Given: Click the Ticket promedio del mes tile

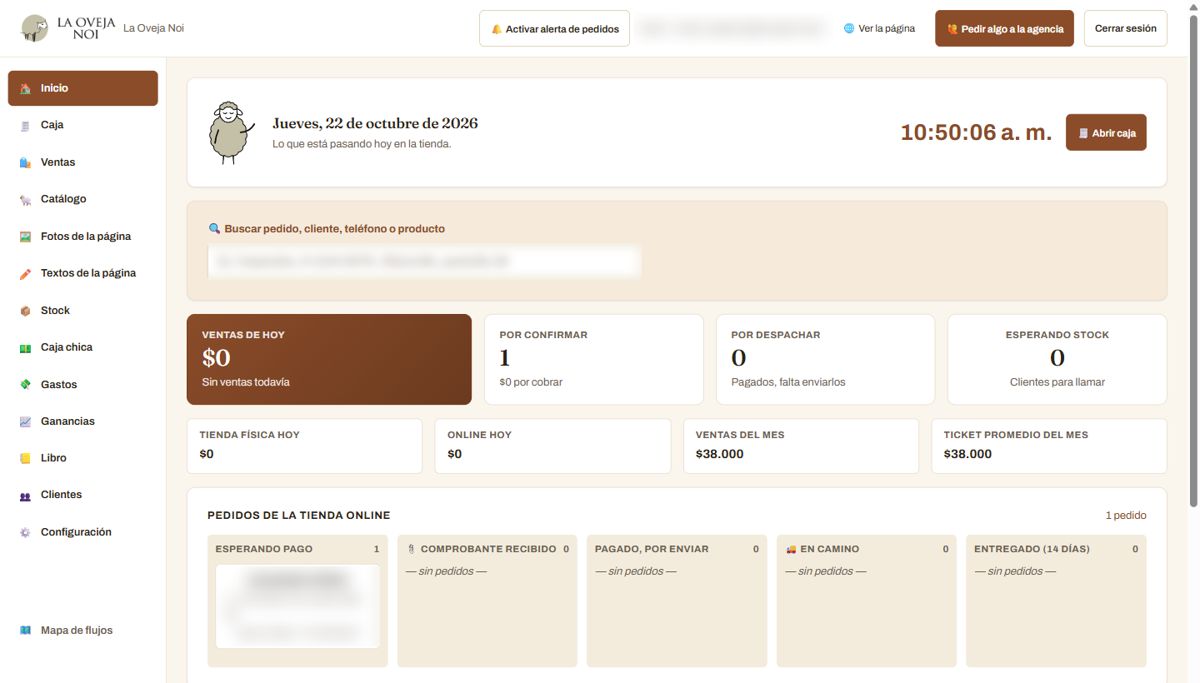Looking at the screenshot, I should click(x=1049, y=446).
